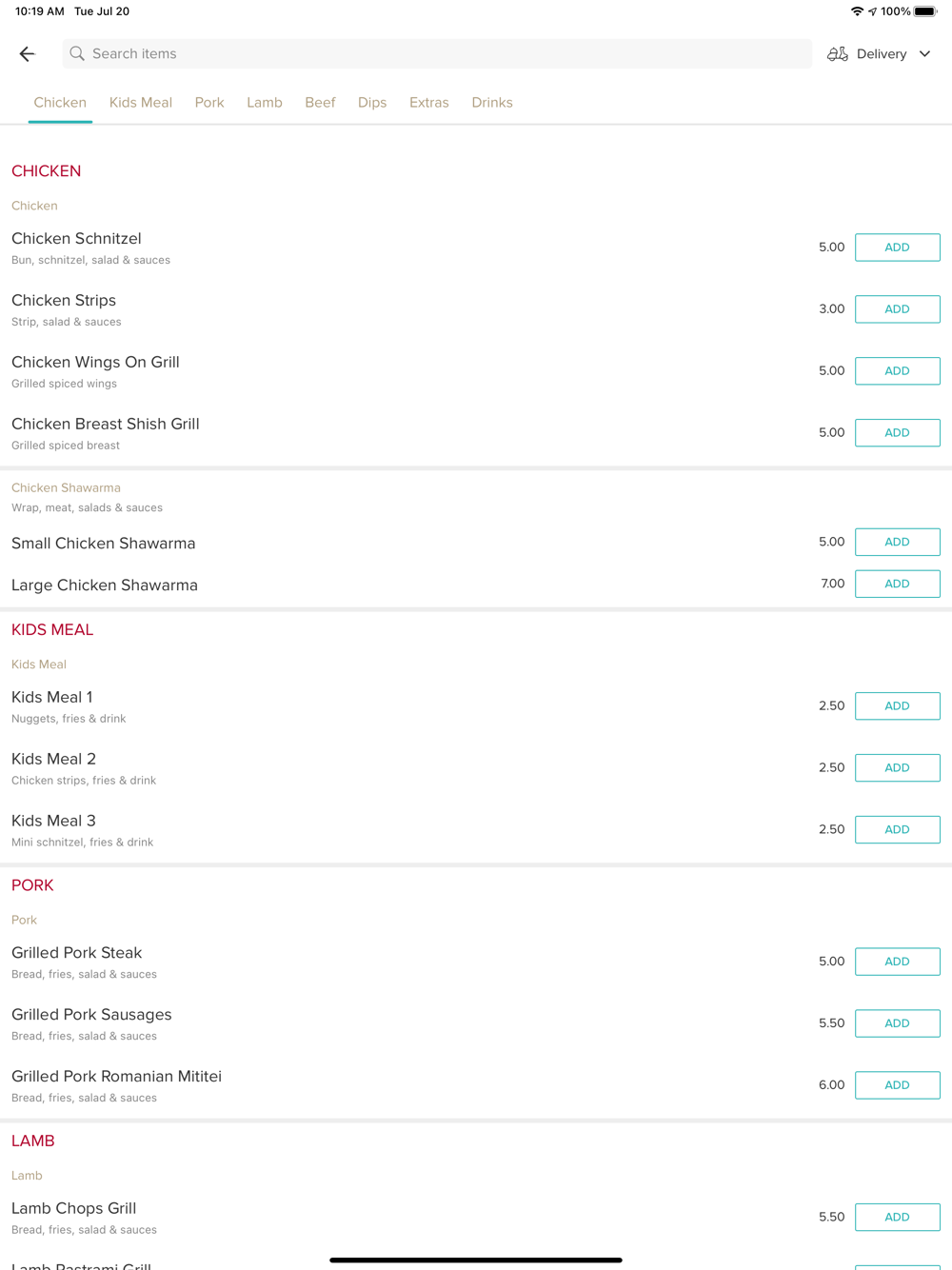952x1270 pixels.
Task: Add Kids Meal 2
Action: pyautogui.click(x=897, y=767)
